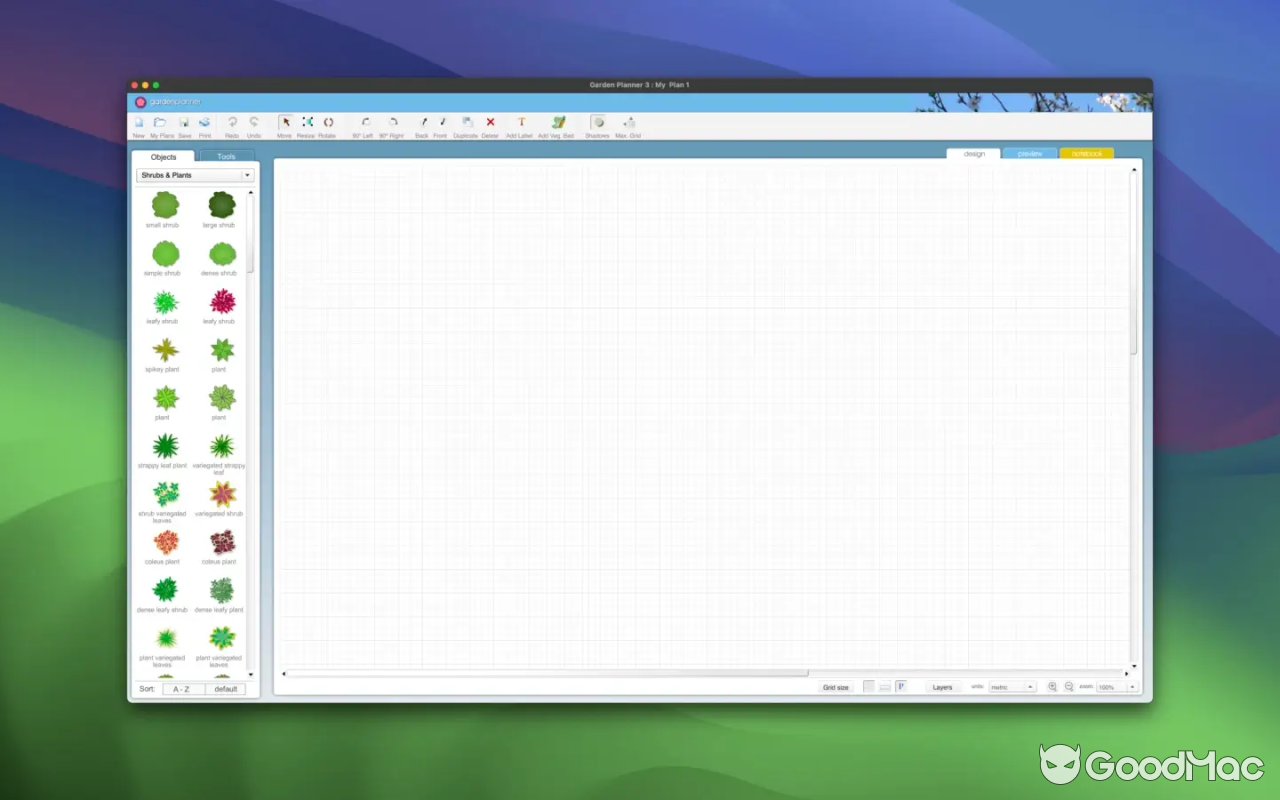The width and height of the screenshot is (1280, 800).
Task: Open the zoom 100% dropdown
Action: tap(1117, 687)
